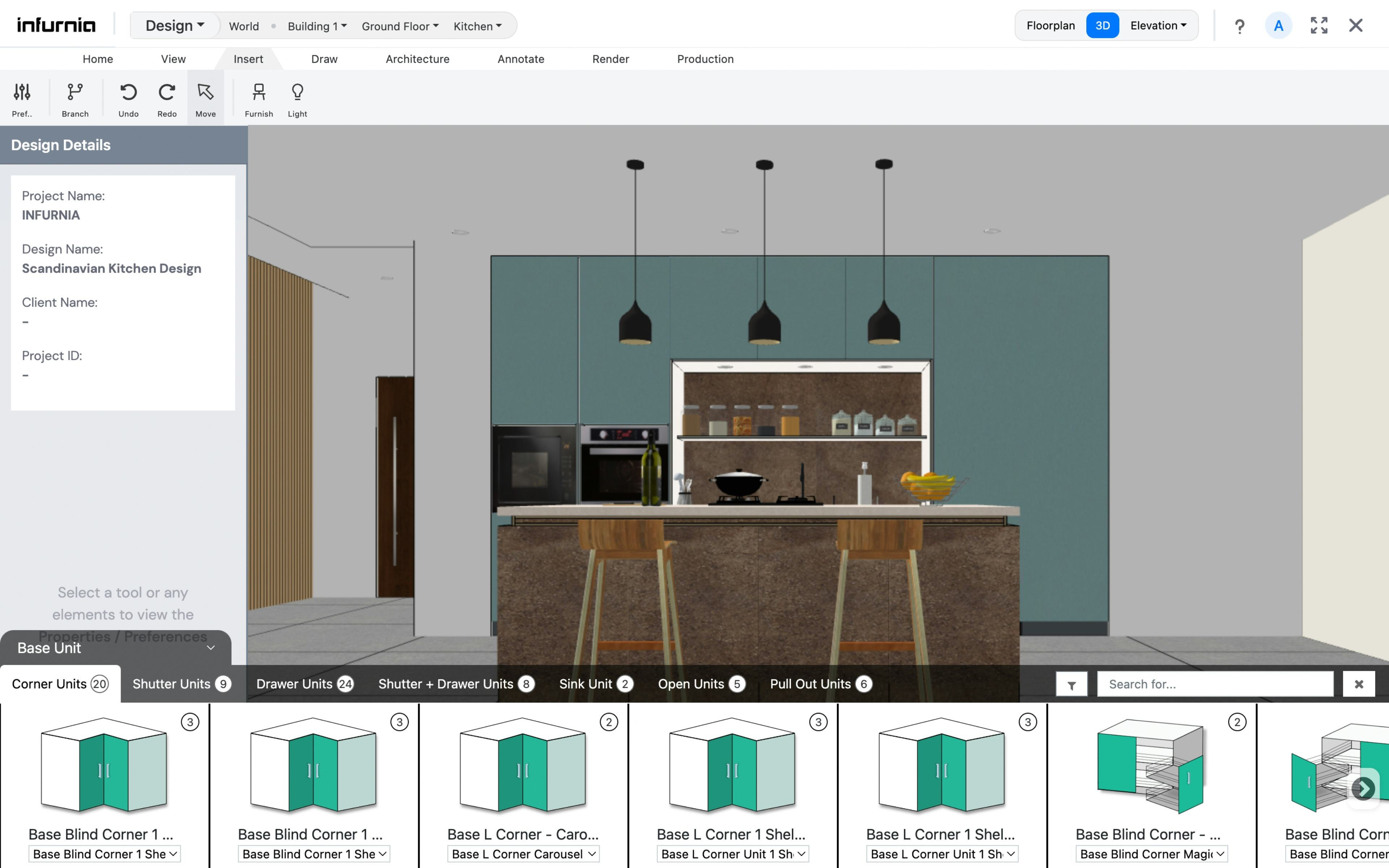Select the Base L Corner Carousel thumbnail
This screenshot has height=868, width=1389.
(522, 766)
